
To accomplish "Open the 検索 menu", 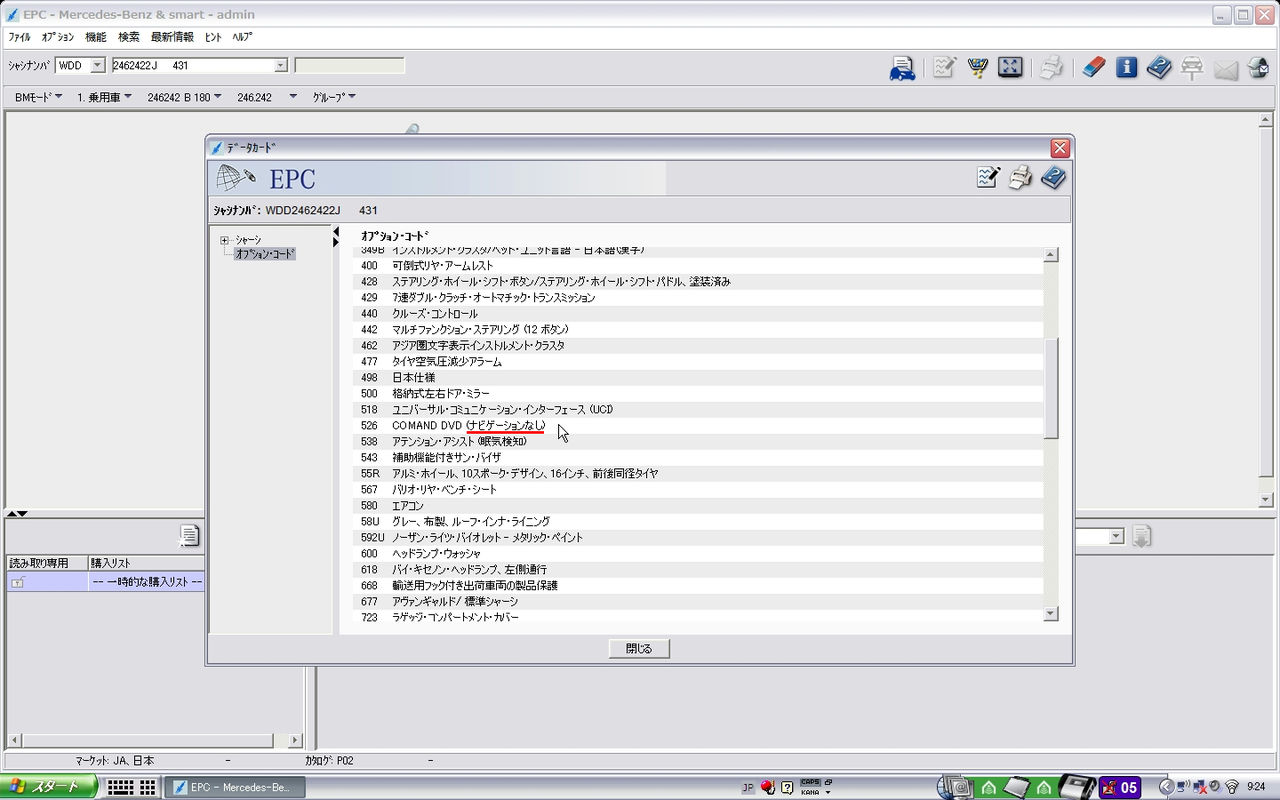I will (x=128, y=36).
